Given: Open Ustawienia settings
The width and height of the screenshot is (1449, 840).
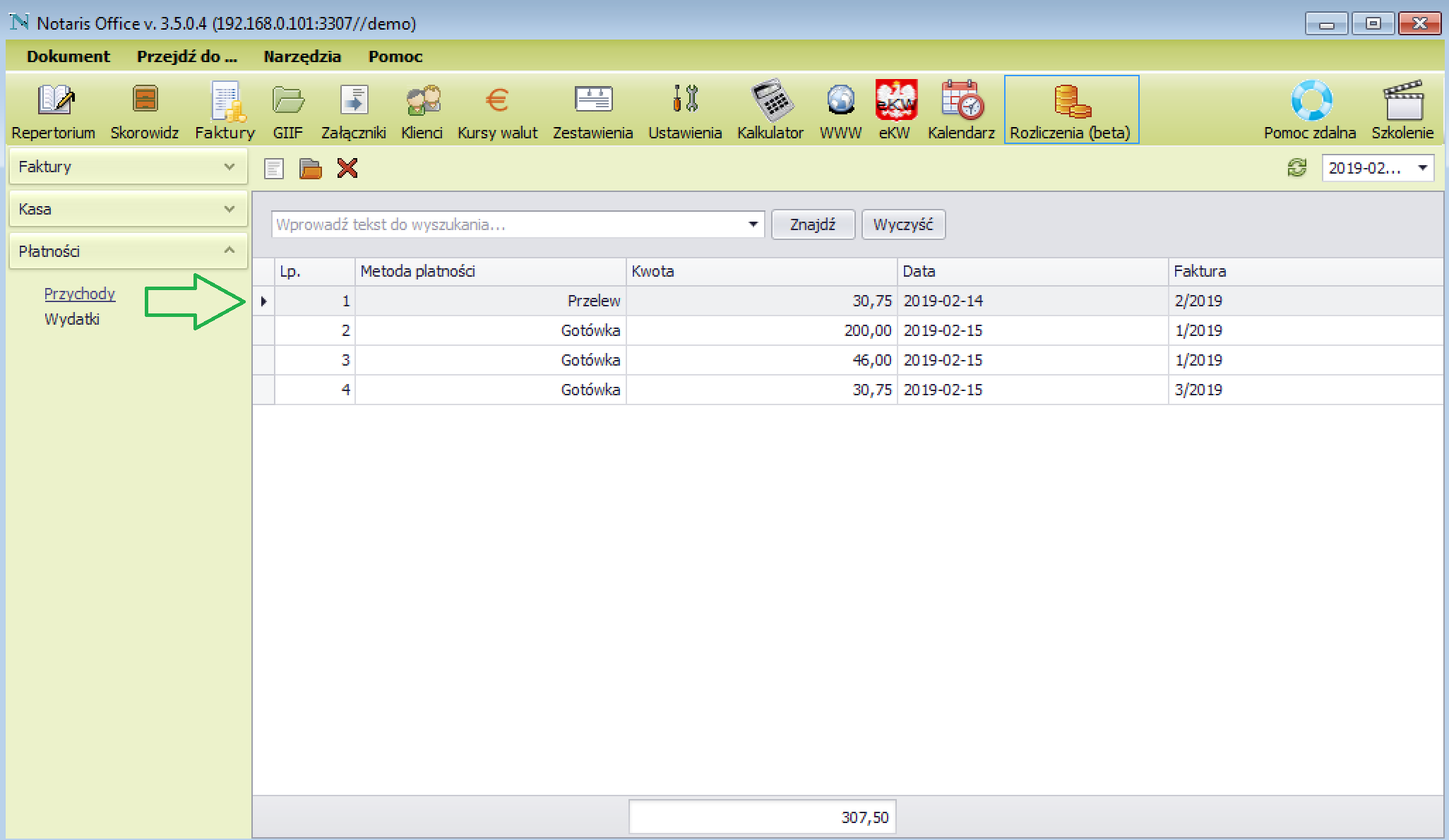Looking at the screenshot, I should click(x=686, y=111).
